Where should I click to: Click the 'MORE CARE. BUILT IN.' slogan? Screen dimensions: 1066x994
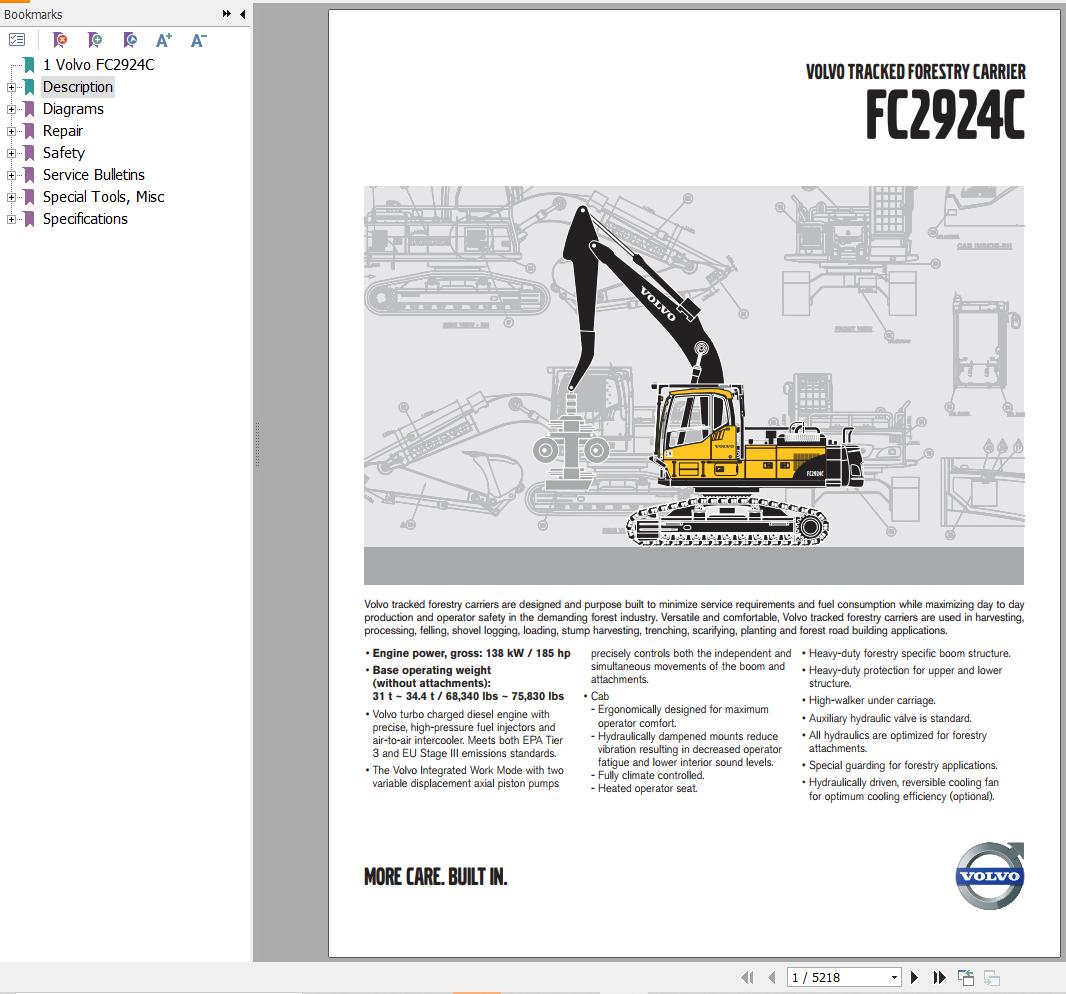(436, 876)
